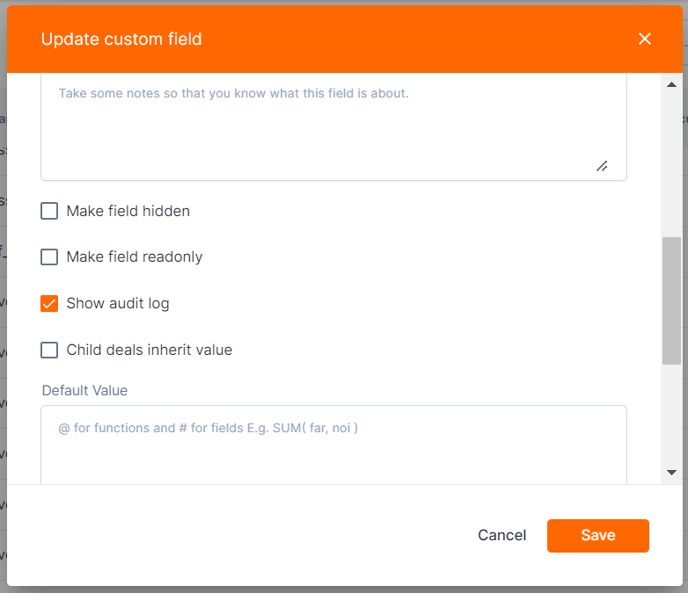Click the scrollbar track below the thumb
This screenshot has height=593, width=688.
pos(671,414)
